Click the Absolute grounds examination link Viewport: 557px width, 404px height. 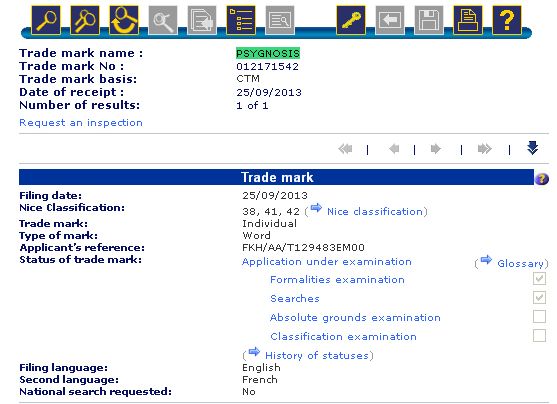355,318
